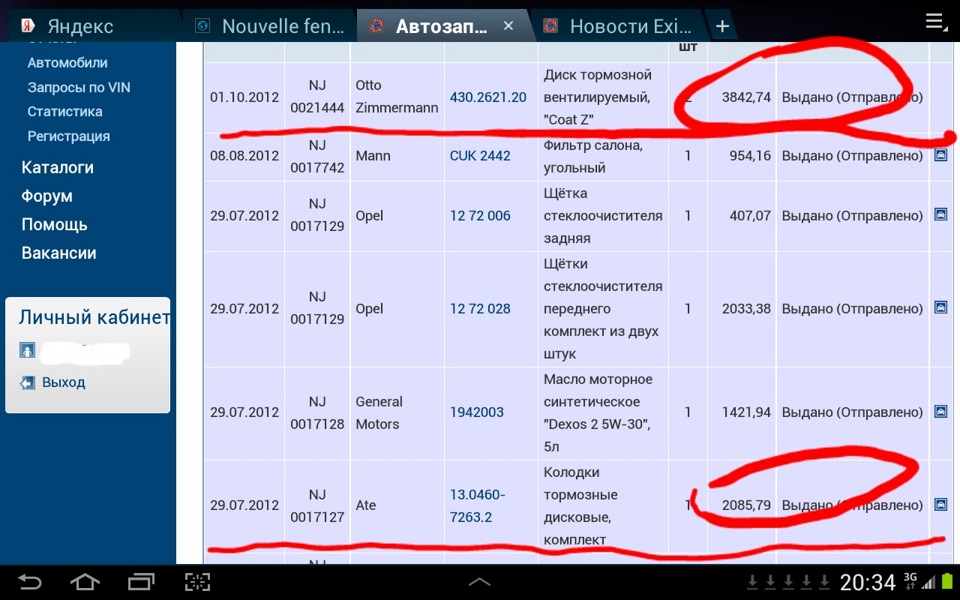Open the Статистика sidebar link

(64, 111)
